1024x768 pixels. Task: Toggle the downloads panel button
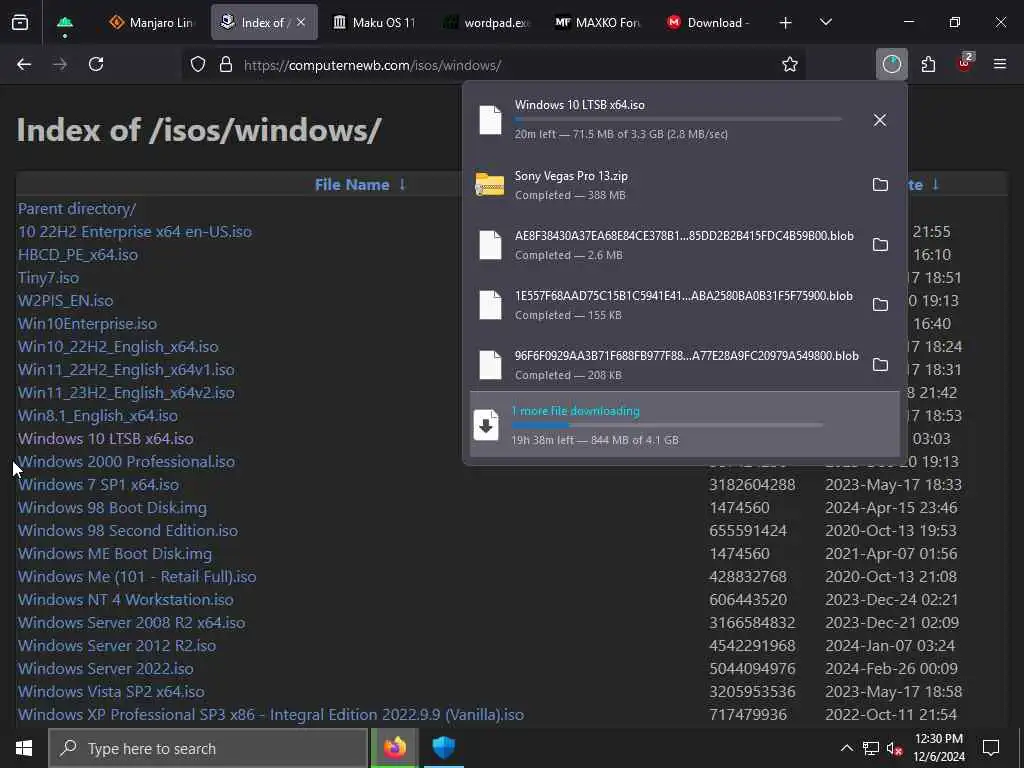click(x=891, y=64)
